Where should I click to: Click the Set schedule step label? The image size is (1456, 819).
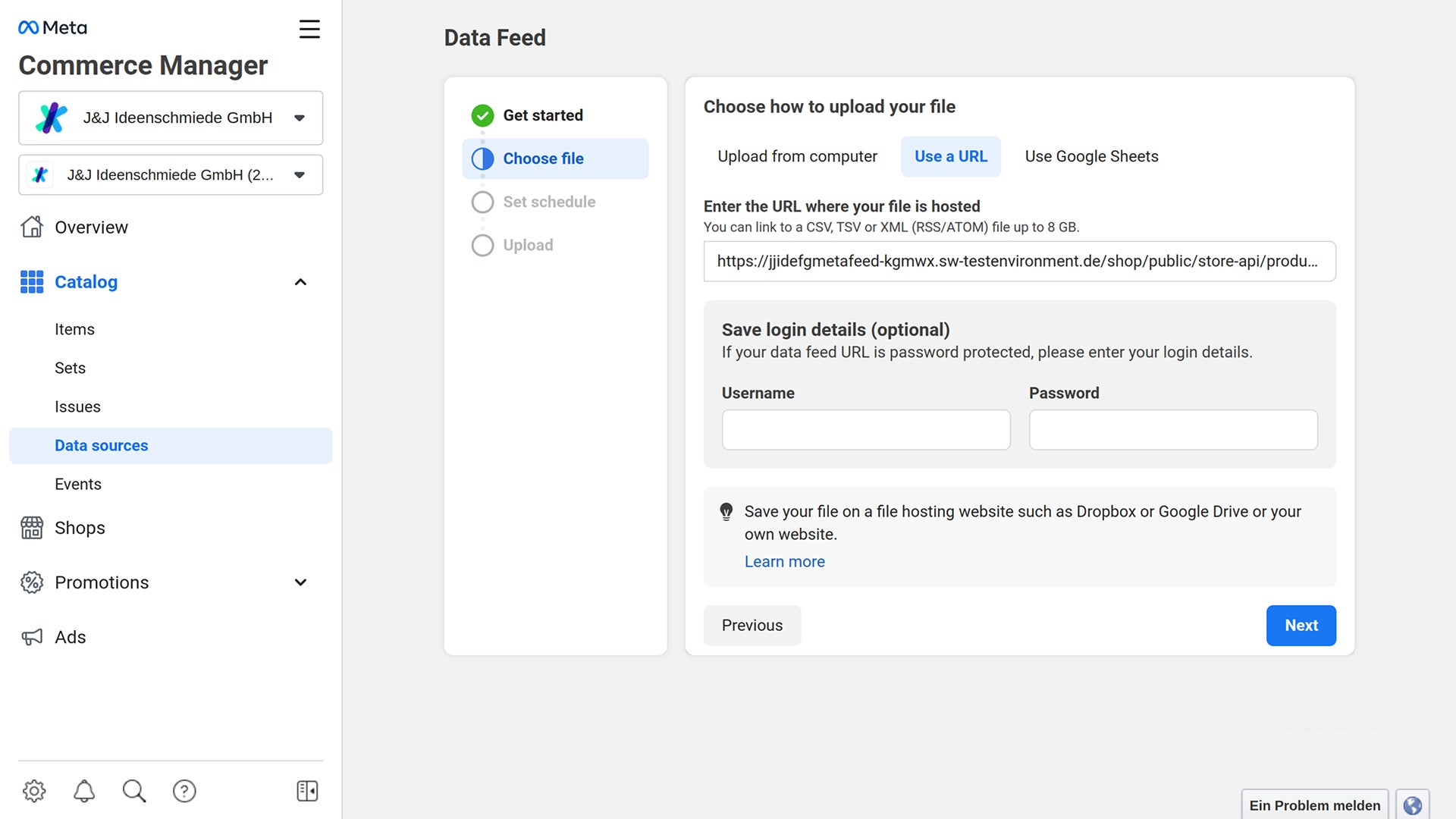point(549,202)
